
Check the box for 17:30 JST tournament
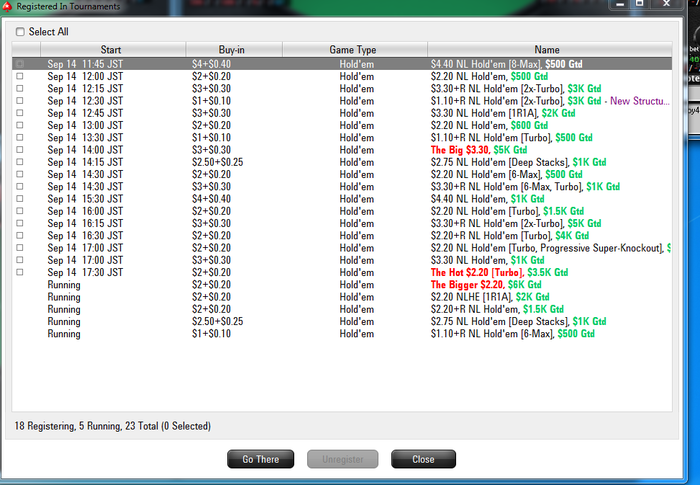20,272
